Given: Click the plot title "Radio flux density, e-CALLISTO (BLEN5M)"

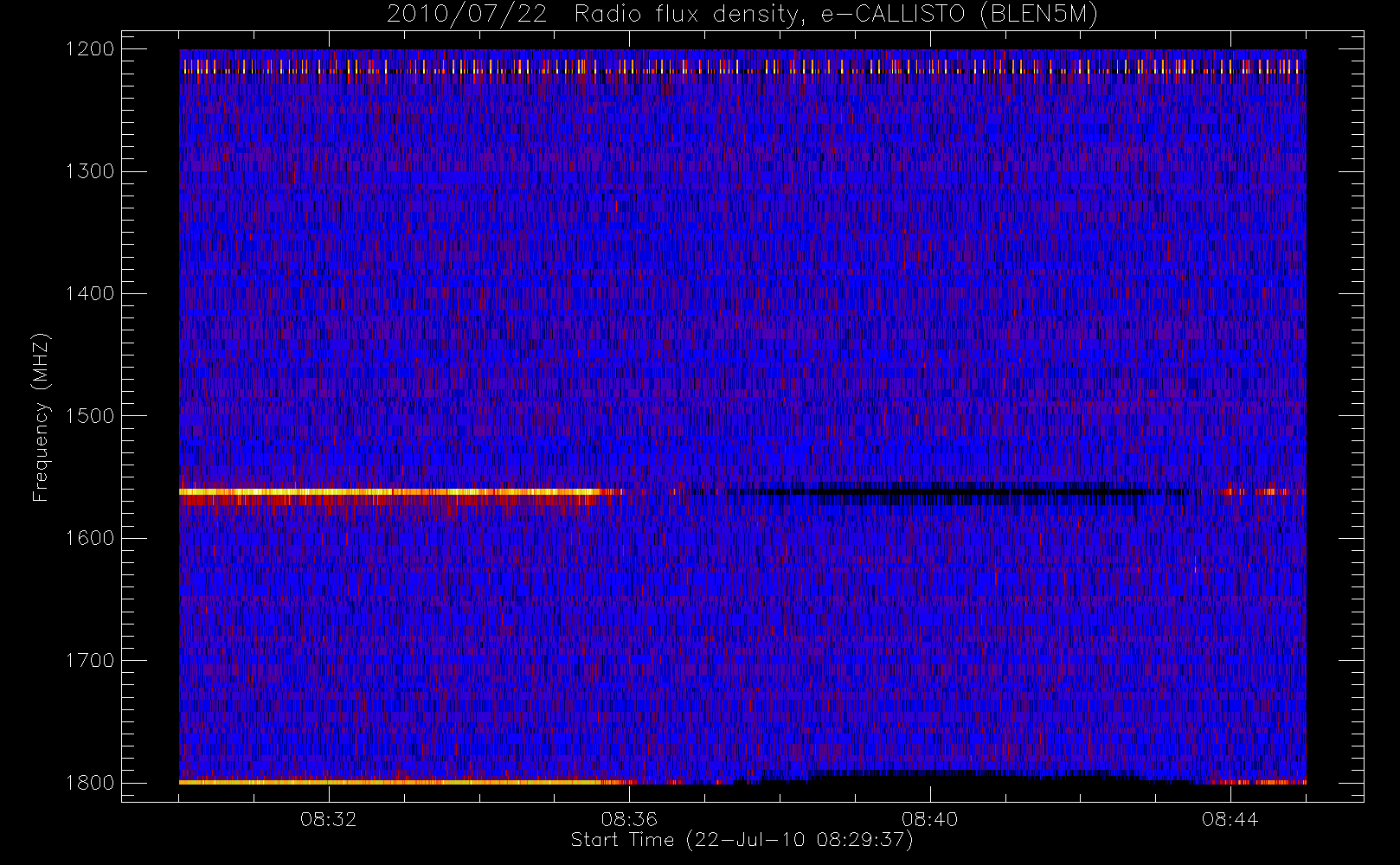Looking at the screenshot, I should [836, 15].
